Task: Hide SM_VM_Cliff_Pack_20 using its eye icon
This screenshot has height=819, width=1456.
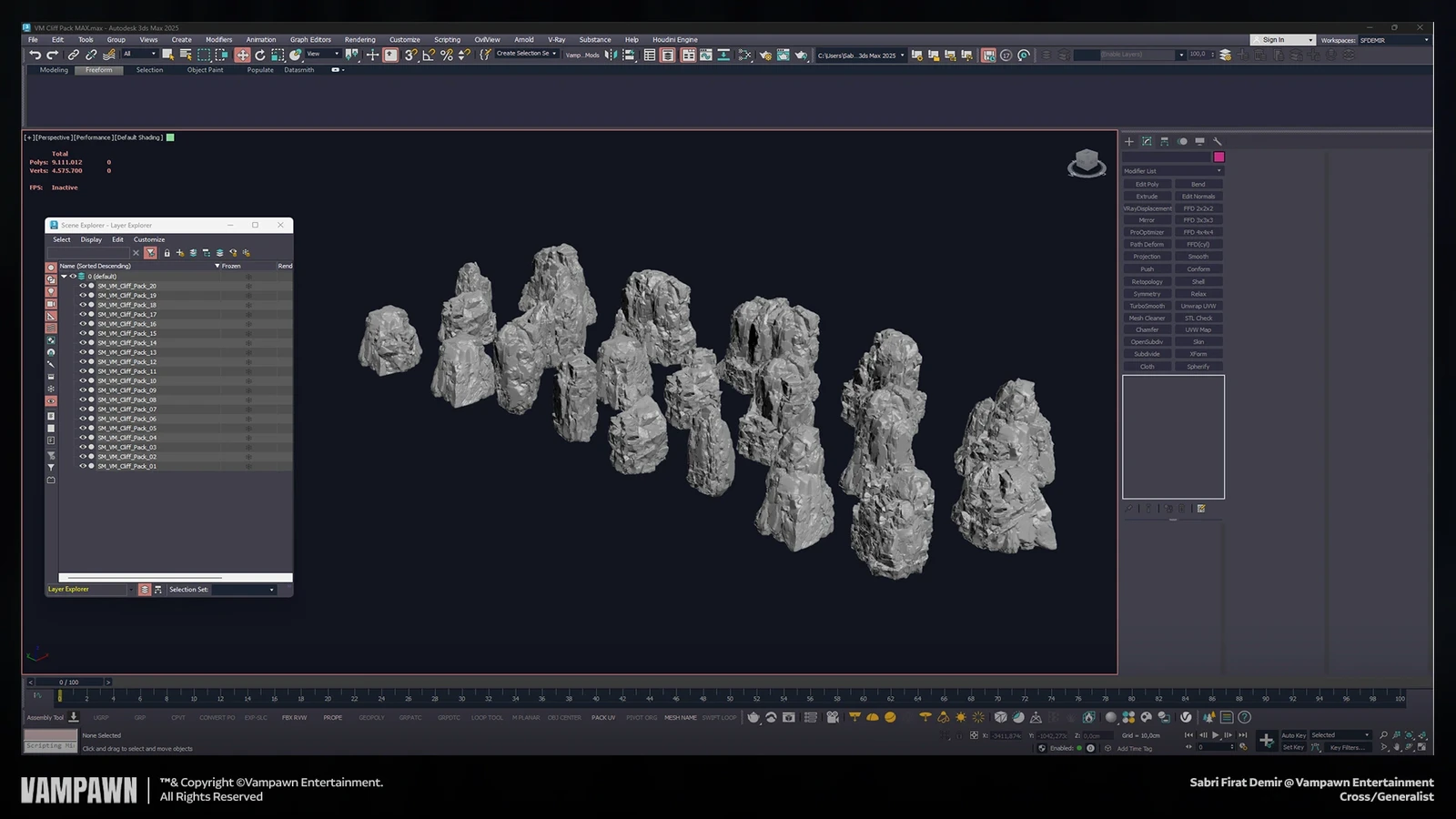Action: point(83,286)
